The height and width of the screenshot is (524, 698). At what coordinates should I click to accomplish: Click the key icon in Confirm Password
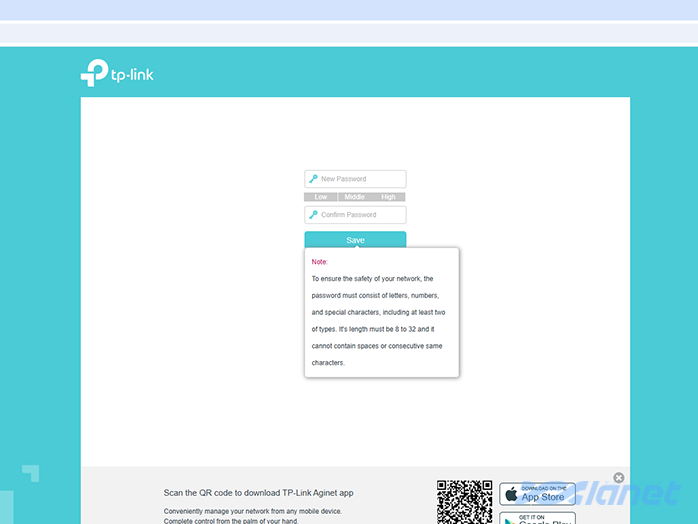tap(313, 215)
